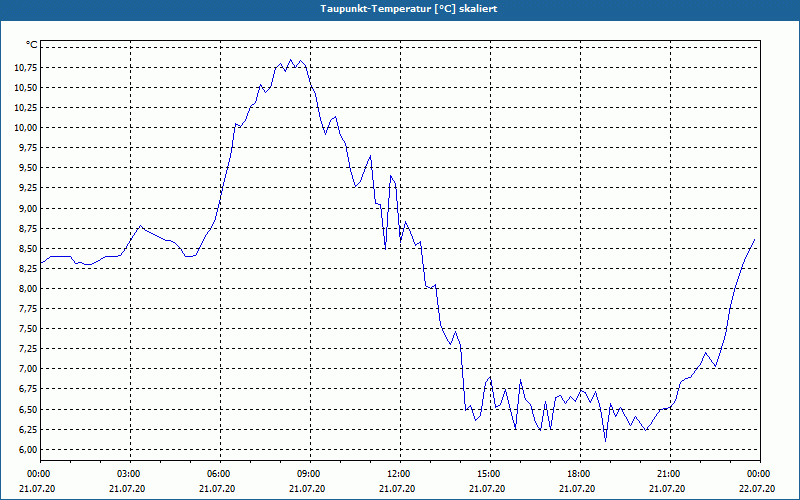Screen dimensions: 800x500
Task: Click the 10,50 y-axis value
Action: pyautogui.click(x=26, y=88)
